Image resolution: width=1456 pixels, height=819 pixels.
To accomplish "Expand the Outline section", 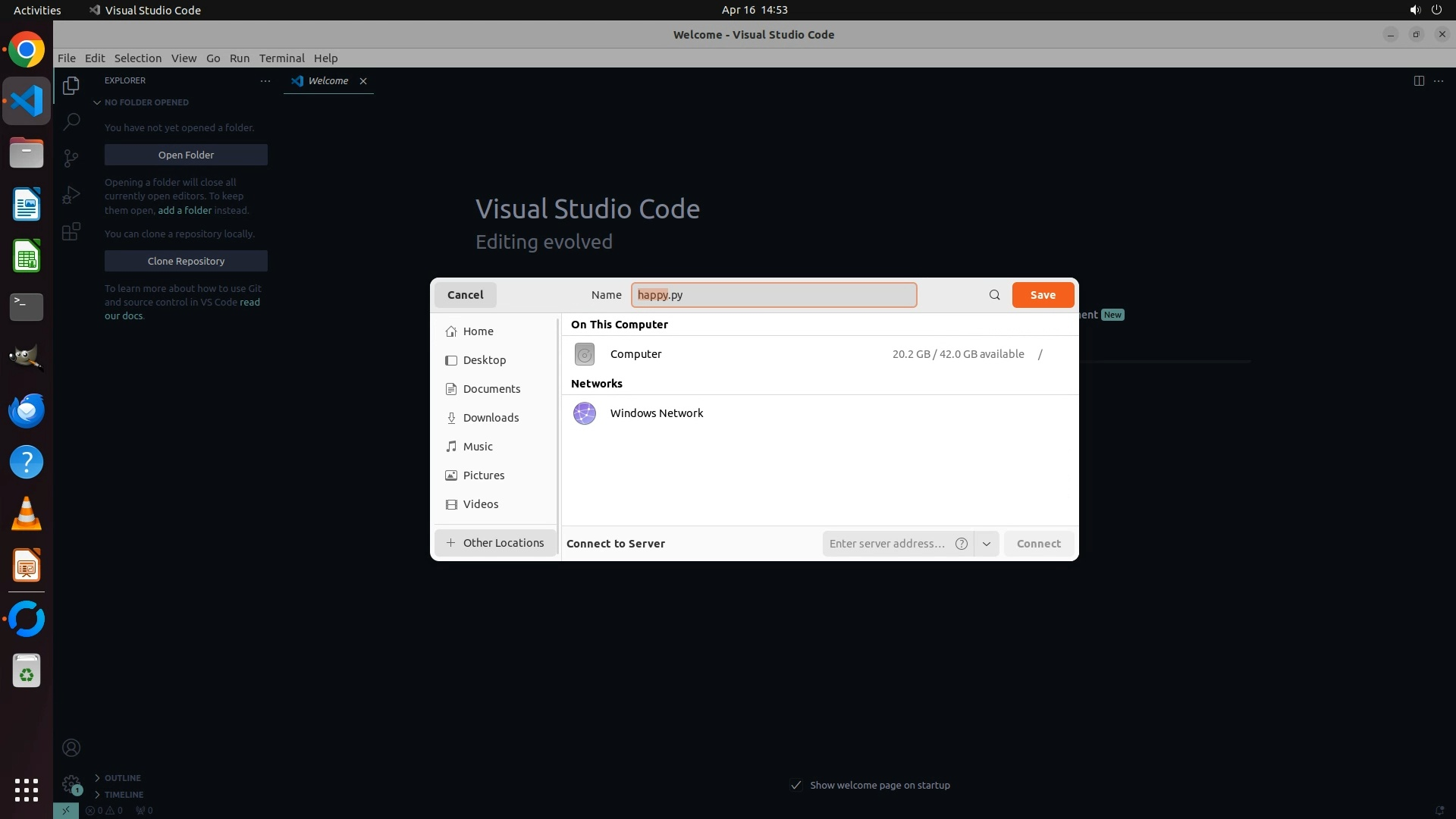I will (x=121, y=778).
